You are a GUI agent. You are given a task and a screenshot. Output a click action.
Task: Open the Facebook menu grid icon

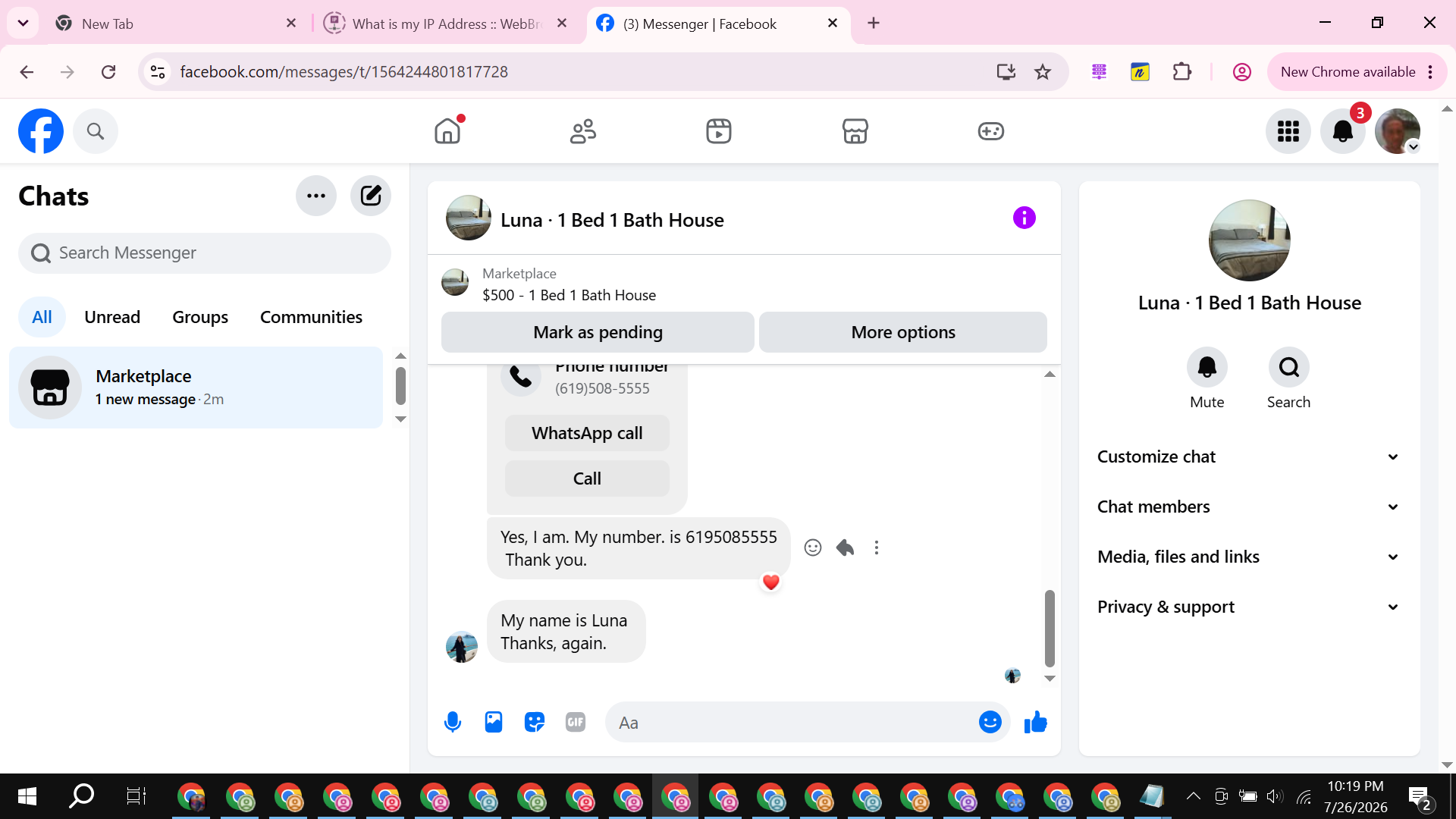1288,131
